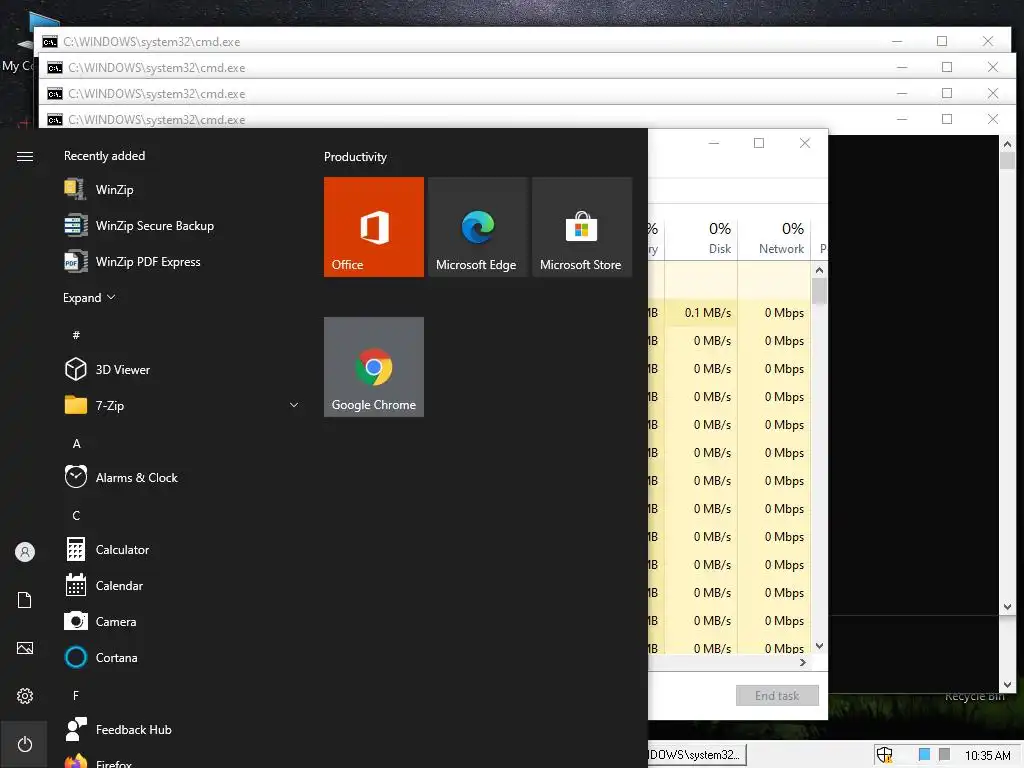Sort by Disk column in Task Manager
Image resolution: width=1024 pixels, height=768 pixels.
point(701,238)
